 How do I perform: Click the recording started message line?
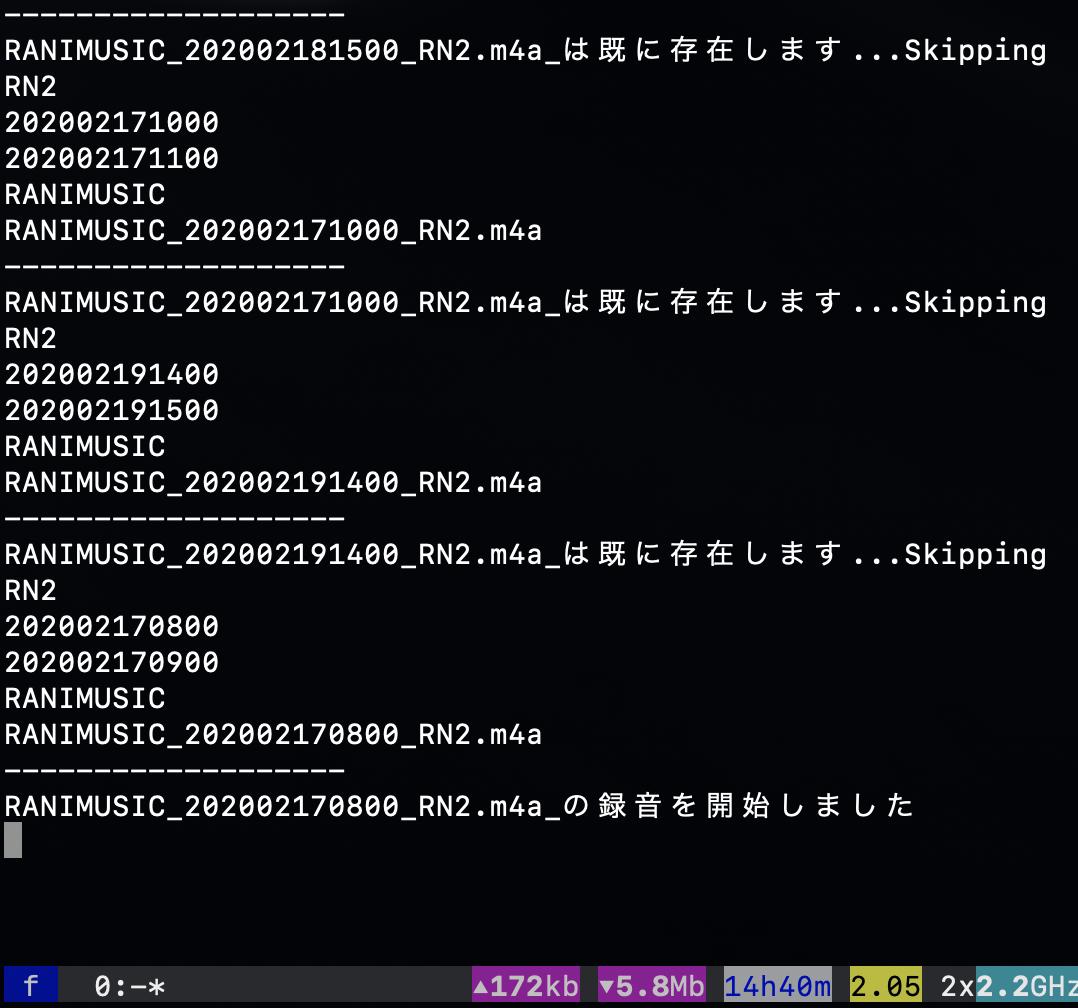click(x=450, y=806)
